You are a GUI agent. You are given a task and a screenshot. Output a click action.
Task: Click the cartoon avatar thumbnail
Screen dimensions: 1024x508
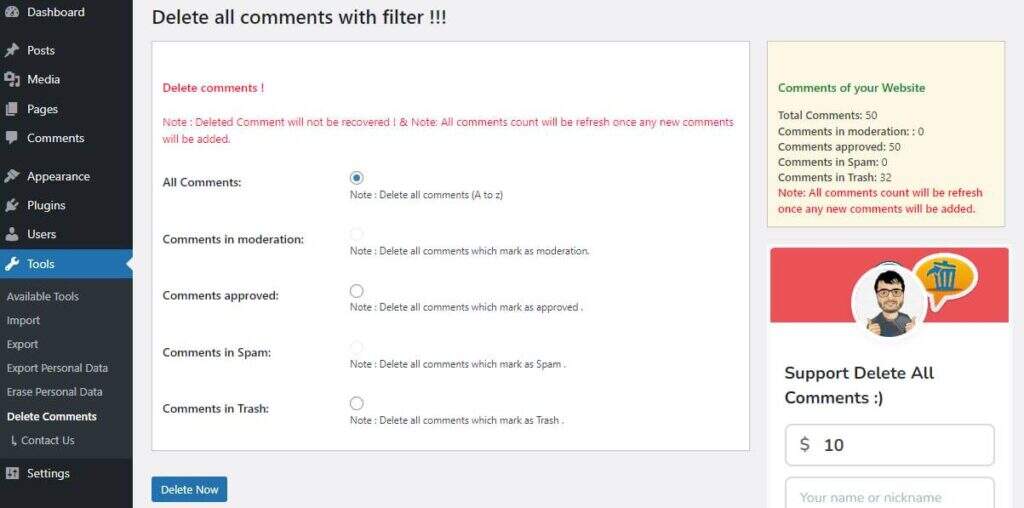coord(887,300)
